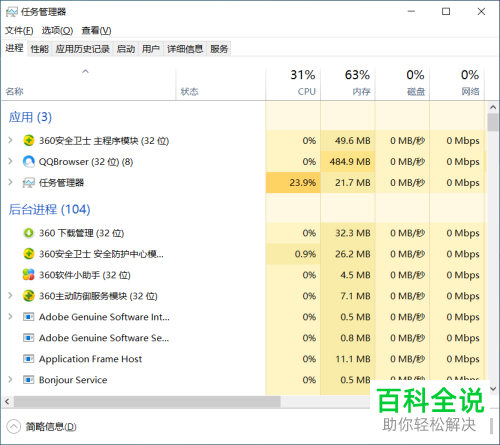Screen dimensions: 500x445
Task: Select the 360软件小助手 (32 位) process name
Action: pyautogui.click(x=85, y=275)
